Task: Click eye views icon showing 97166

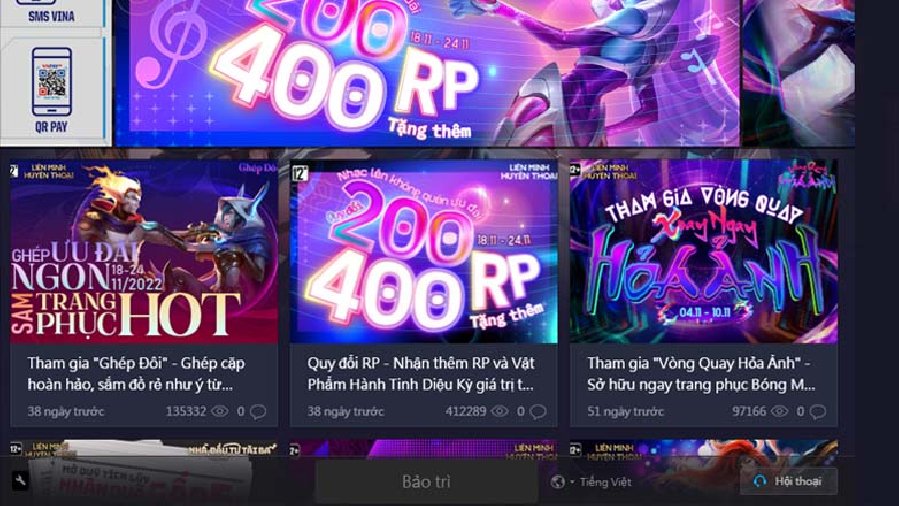Action: click(779, 411)
